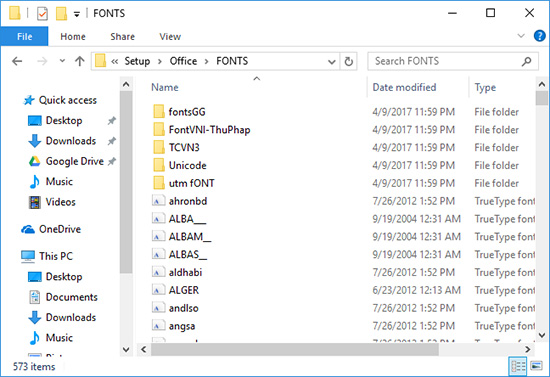The width and height of the screenshot is (550, 377).
Task: Select the FontVNI-ThuPhap folder
Action: click(202, 130)
